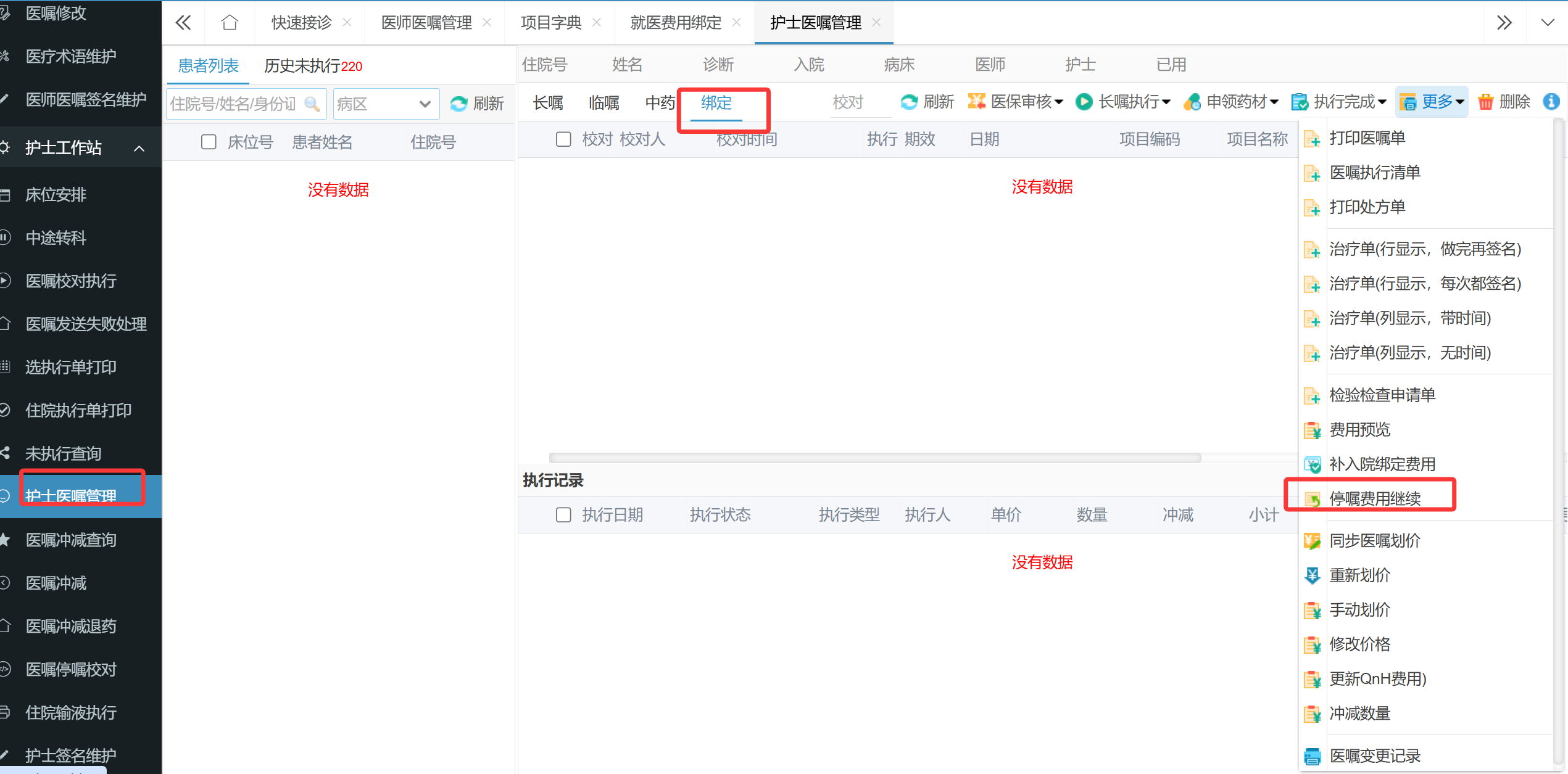1568x774 pixels.
Task: Click the blue info icon at toolbar end
Action: 1551,102
